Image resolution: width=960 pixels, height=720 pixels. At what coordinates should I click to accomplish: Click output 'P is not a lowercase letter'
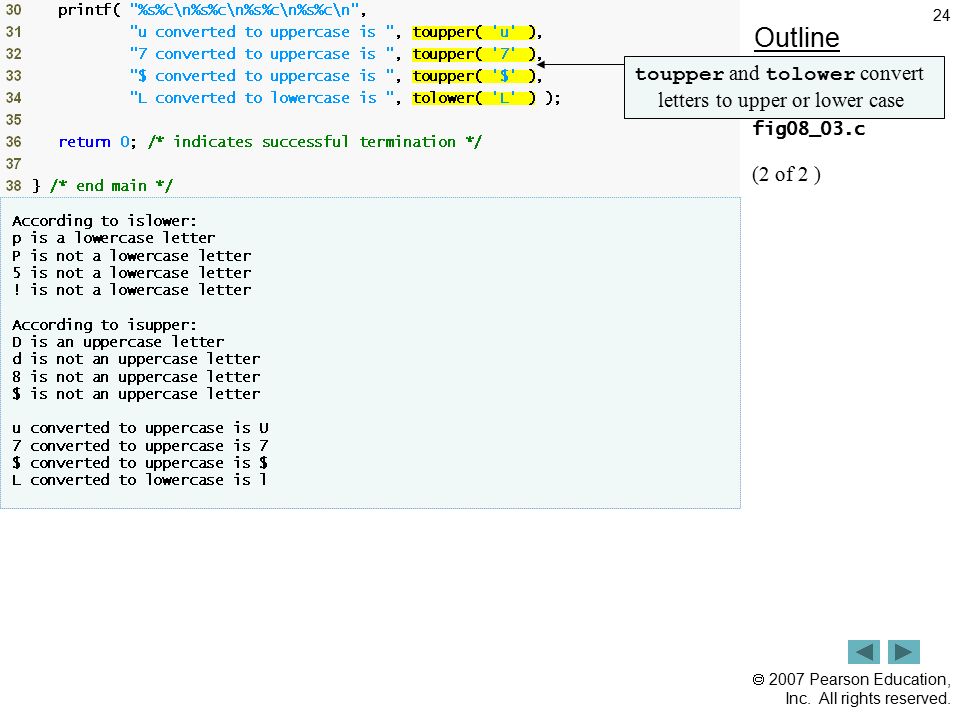tap(131, 255)
